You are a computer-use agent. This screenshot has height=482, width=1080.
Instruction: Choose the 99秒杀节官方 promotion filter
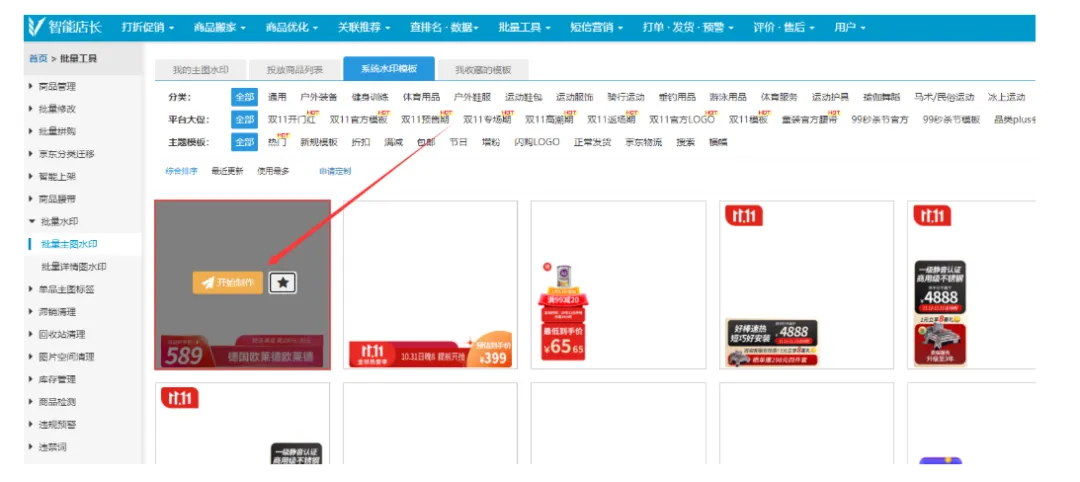[880, 120]
